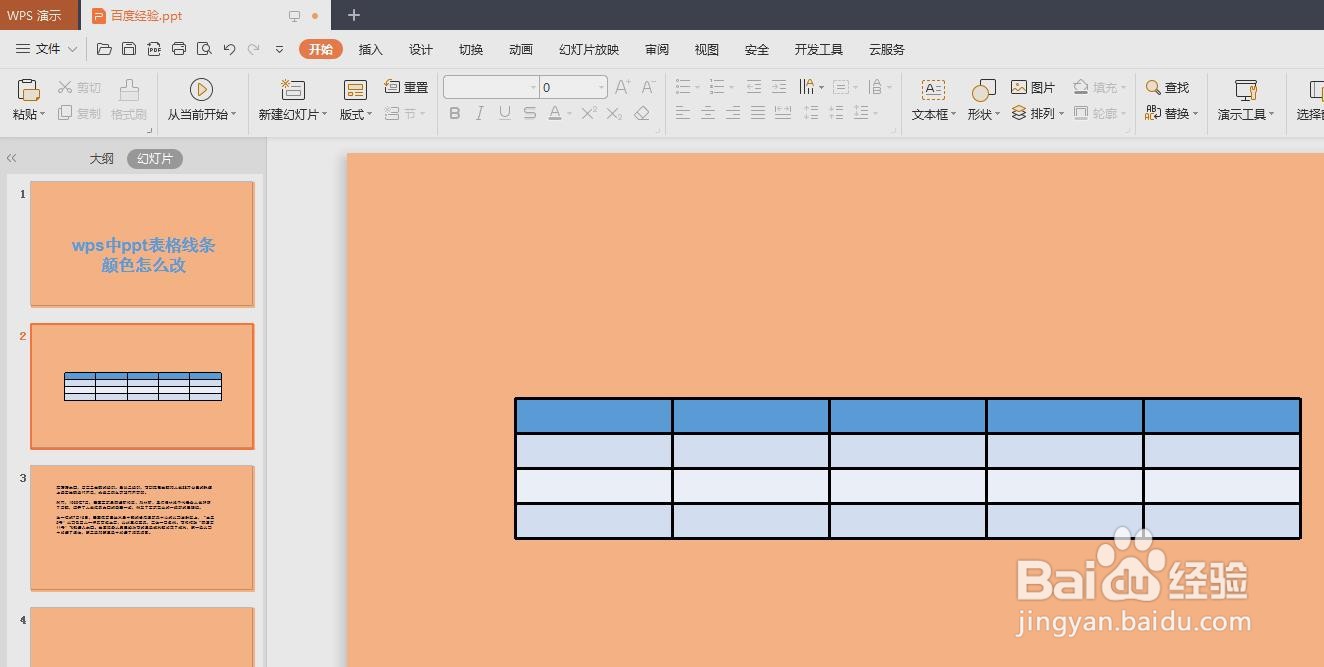The height and width of the screenshot is (667, 1324).
Task: Expand the font color dropdown arrow
Action: 569,115
